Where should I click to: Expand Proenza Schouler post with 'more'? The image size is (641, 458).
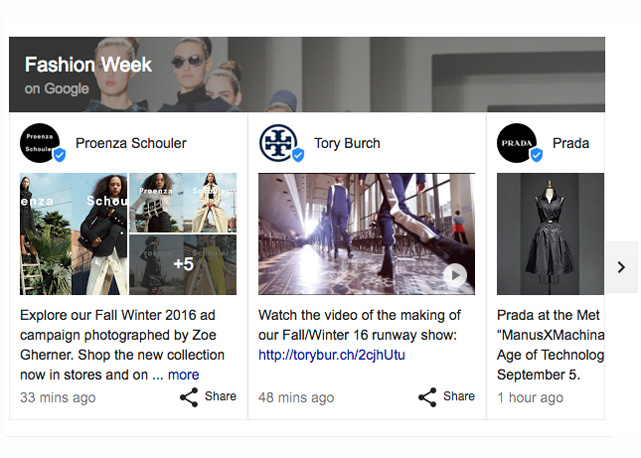[x=183, y=375]
